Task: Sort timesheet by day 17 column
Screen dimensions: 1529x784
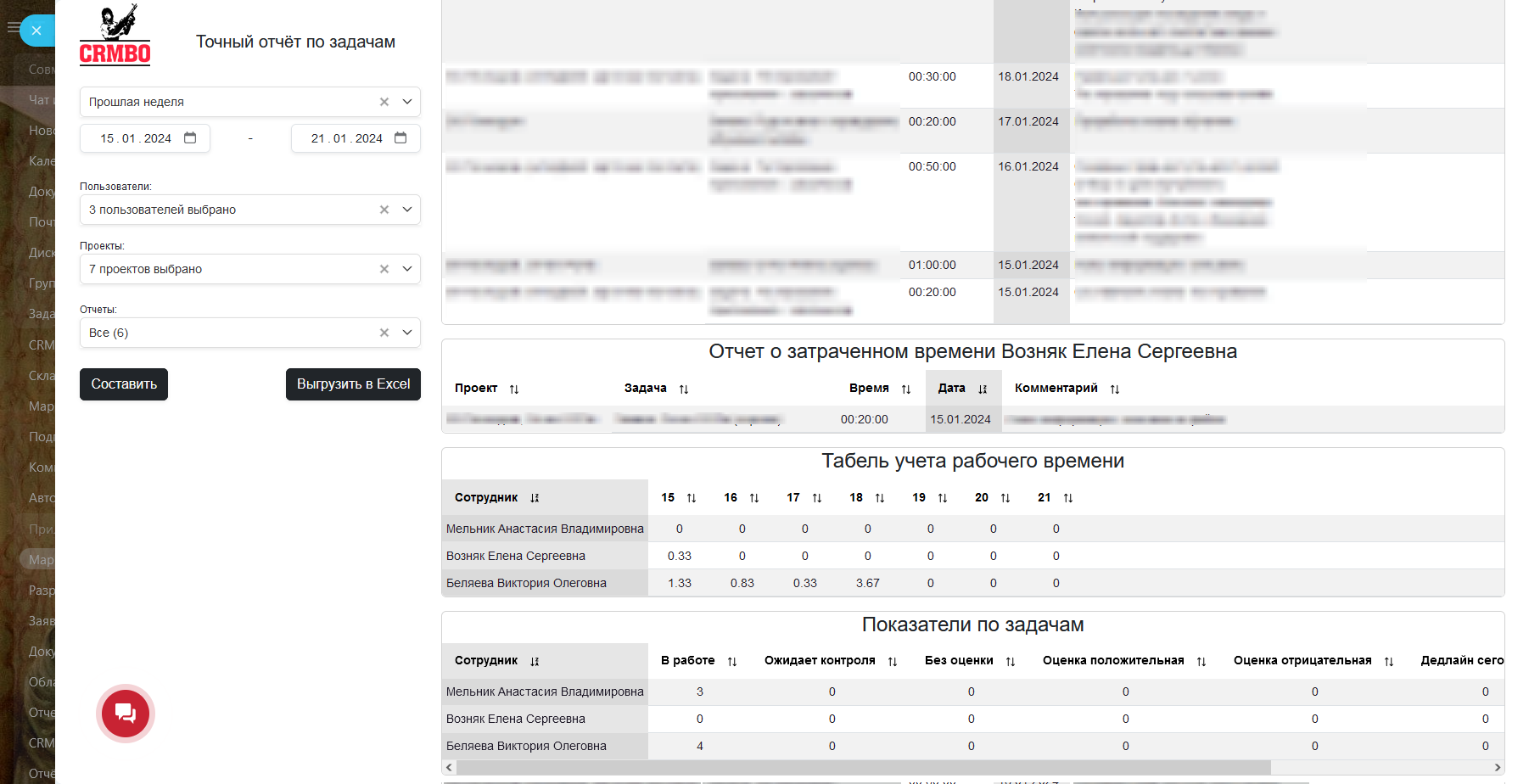Action: [817, 498]
